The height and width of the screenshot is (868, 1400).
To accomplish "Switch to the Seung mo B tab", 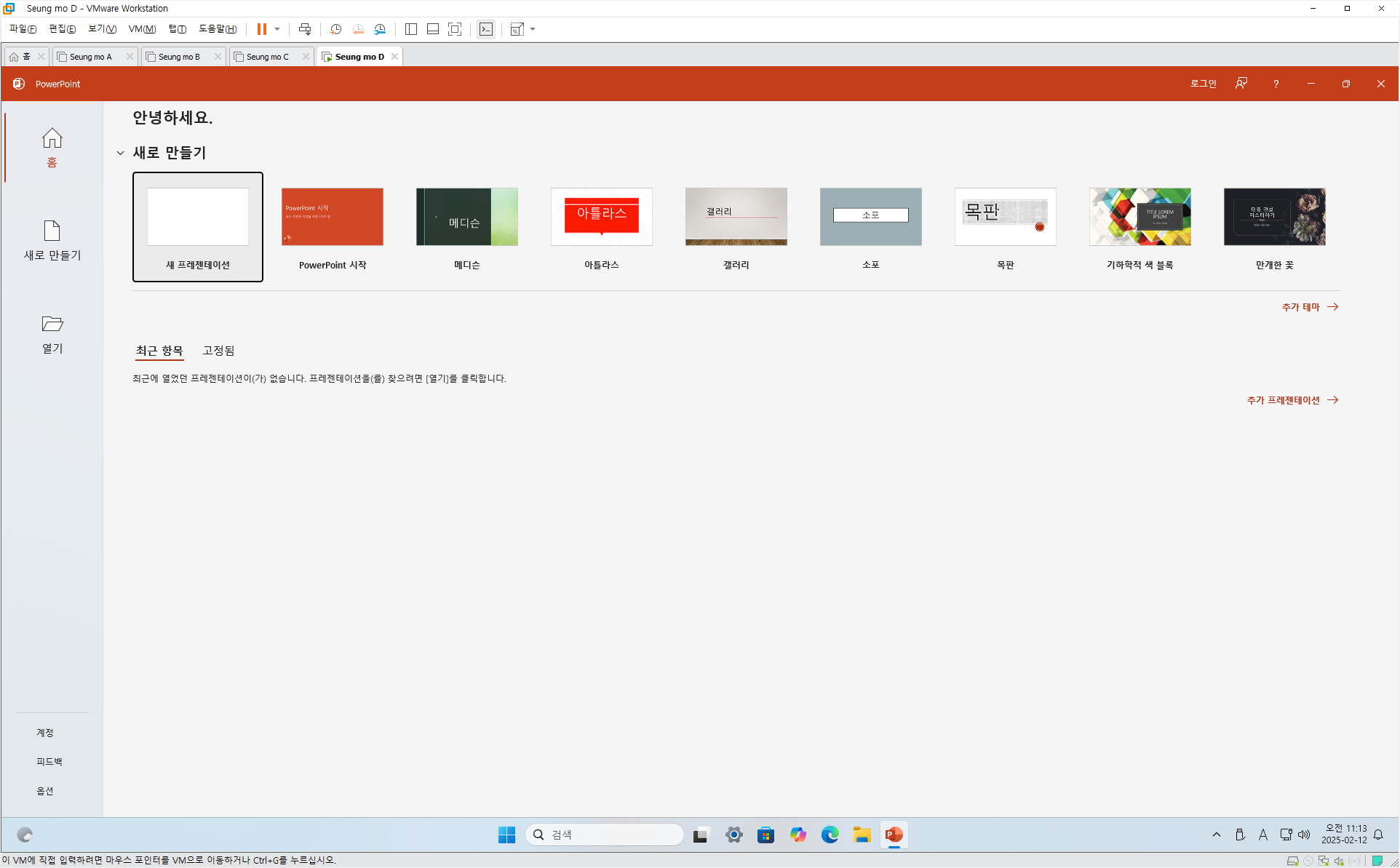I will [179, 57].
